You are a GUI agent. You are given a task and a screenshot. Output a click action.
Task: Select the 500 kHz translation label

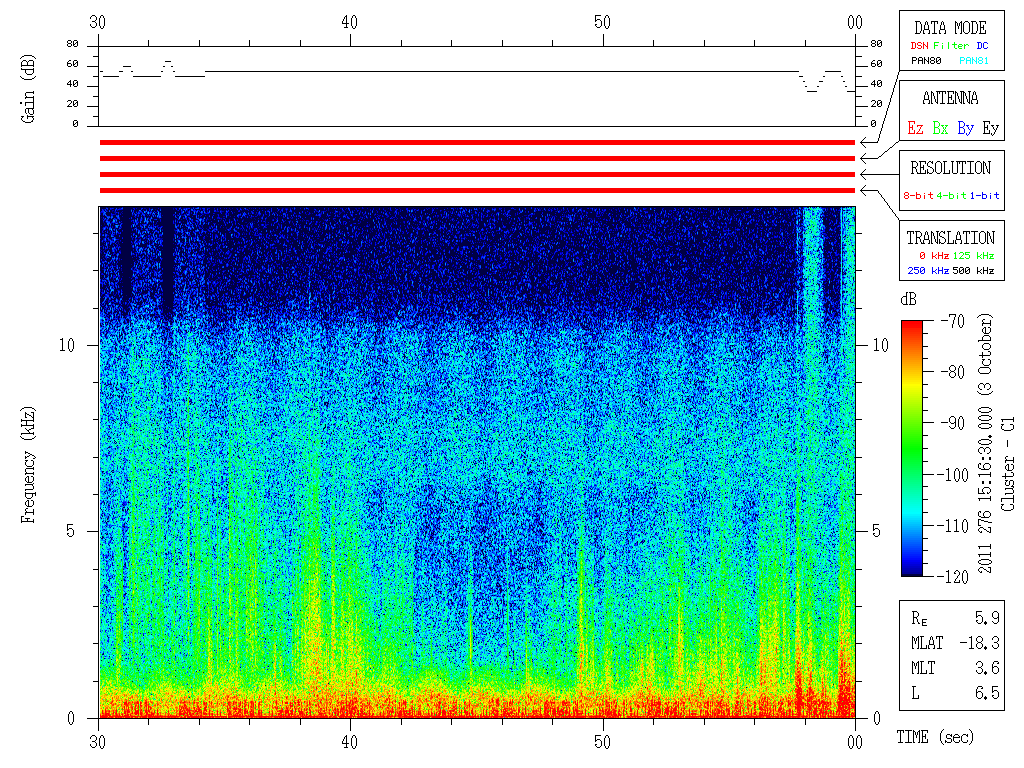pyautogui.click(x=973, y=270)
